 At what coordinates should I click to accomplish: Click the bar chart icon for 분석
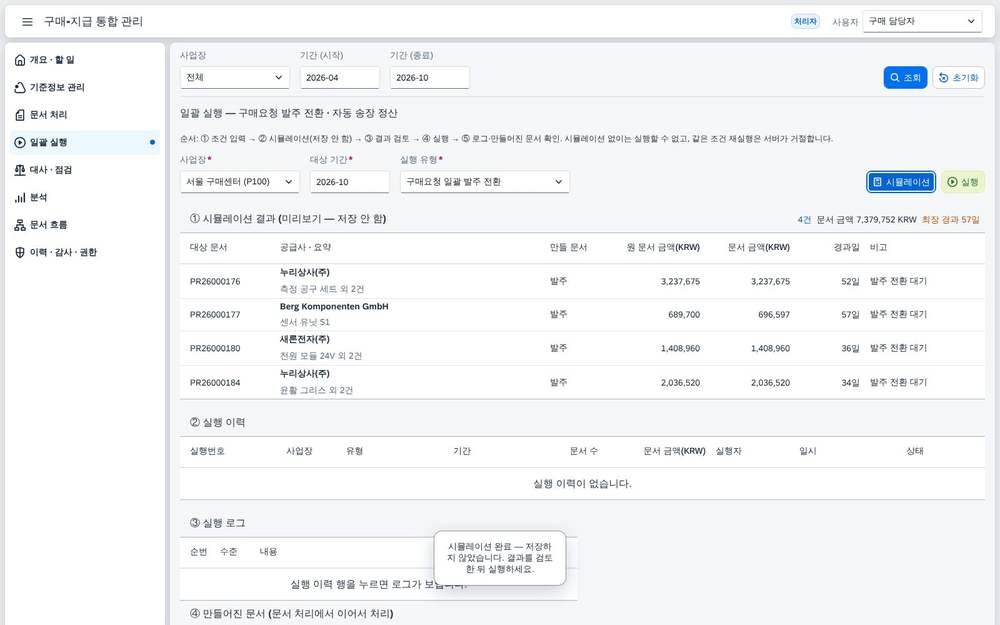tap(20, 198)
